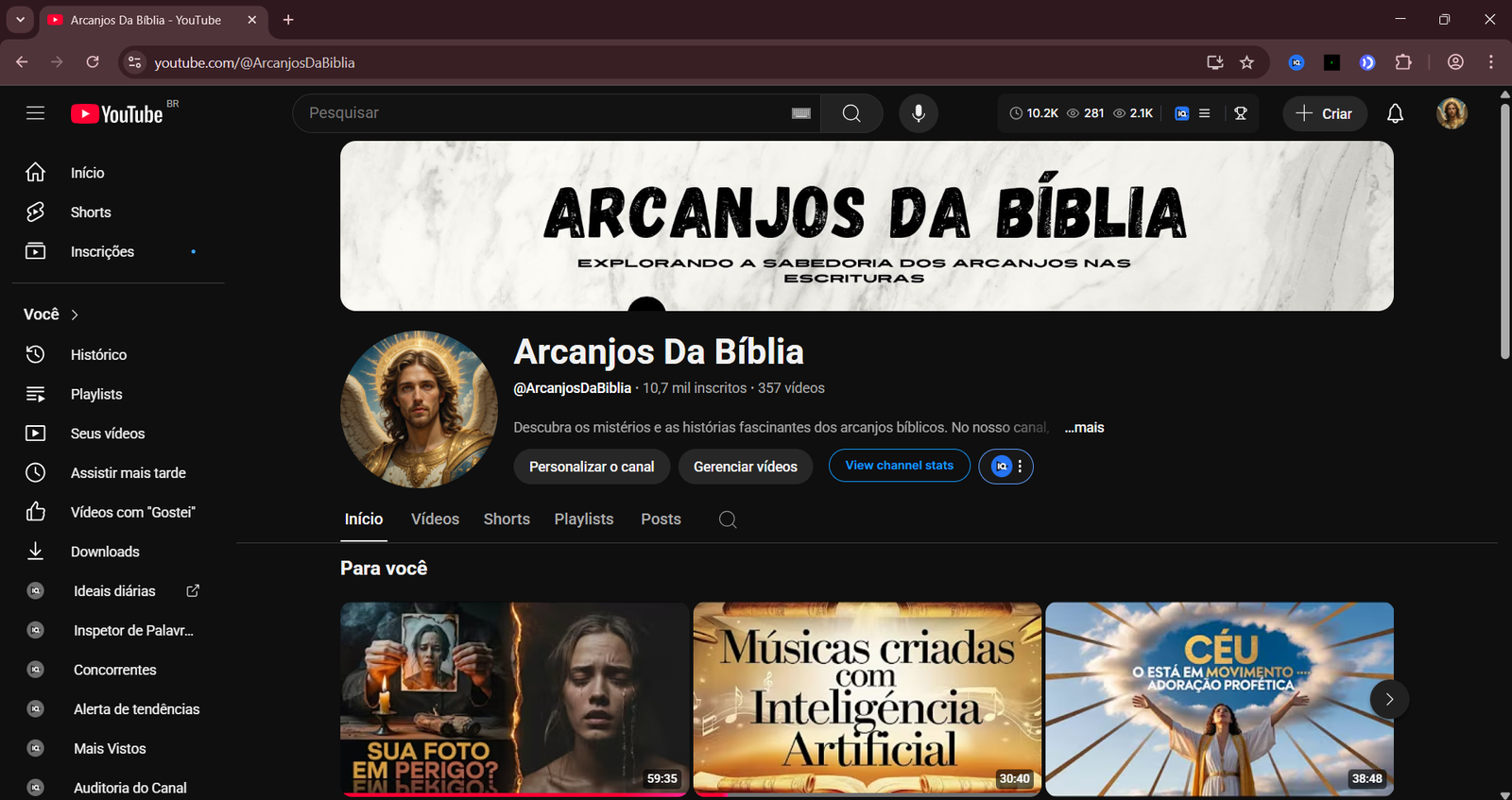Open Seus vídeos in the sidebar

118,434
